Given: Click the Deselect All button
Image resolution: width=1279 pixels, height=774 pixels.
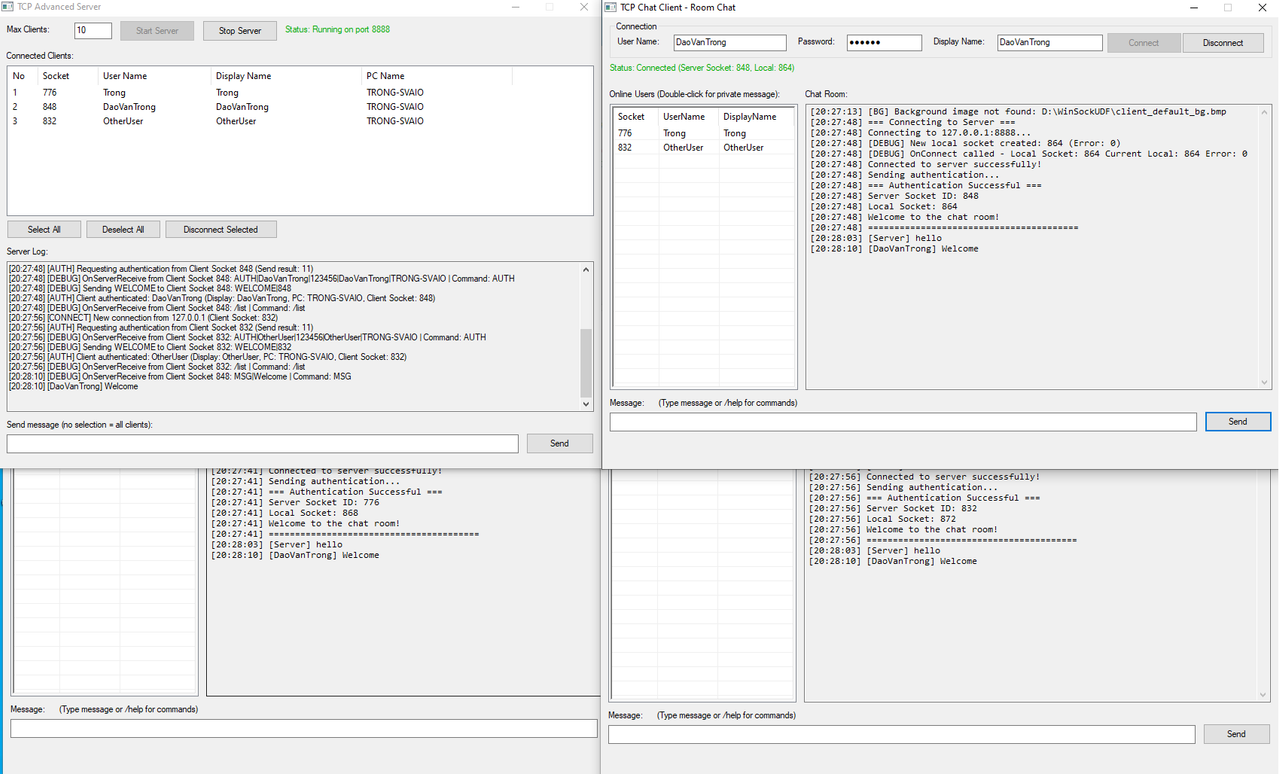Looking at the screenshot, I should coord(123,229).
